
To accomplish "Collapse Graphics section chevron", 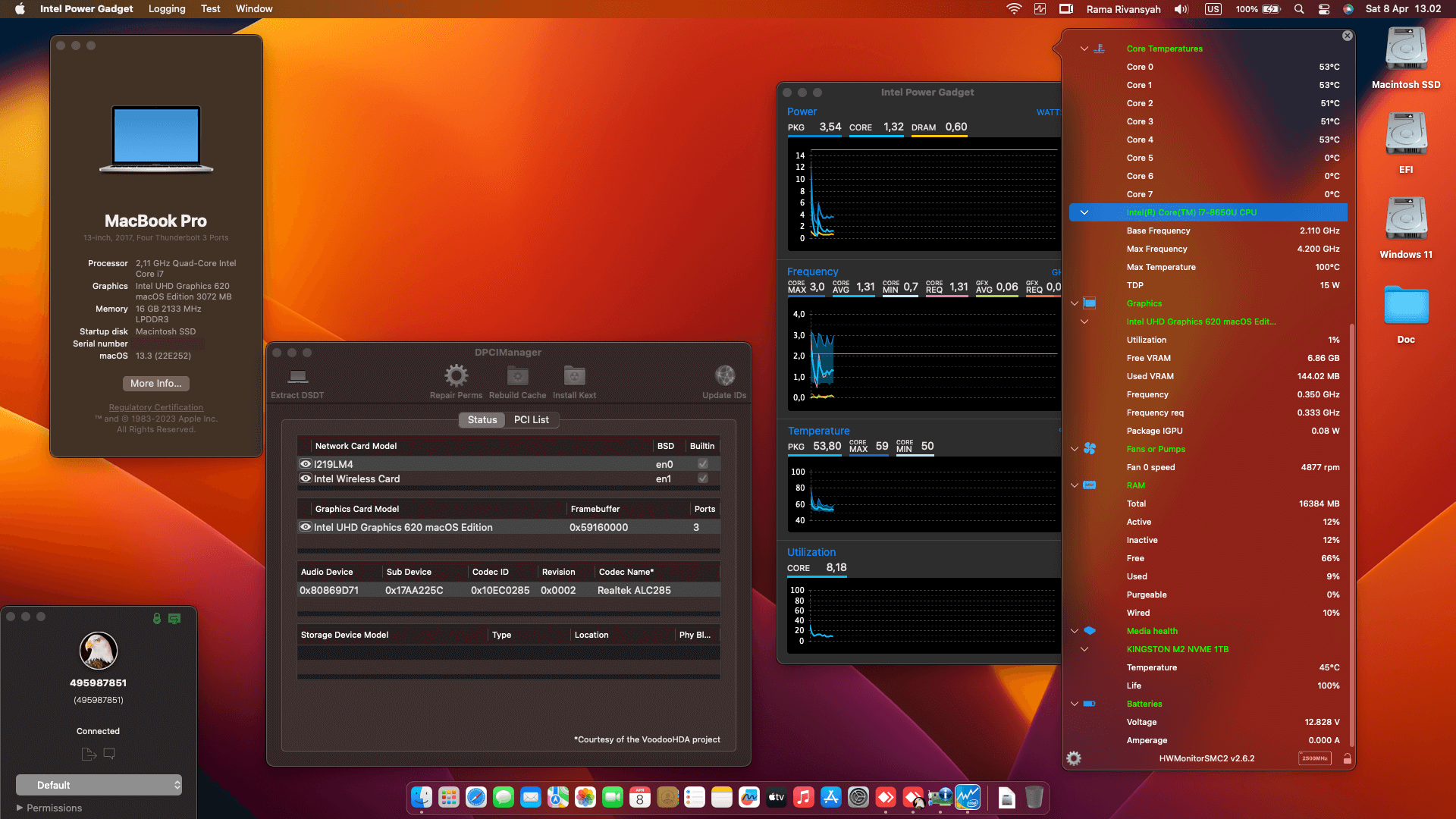I will click(1075, 303).
